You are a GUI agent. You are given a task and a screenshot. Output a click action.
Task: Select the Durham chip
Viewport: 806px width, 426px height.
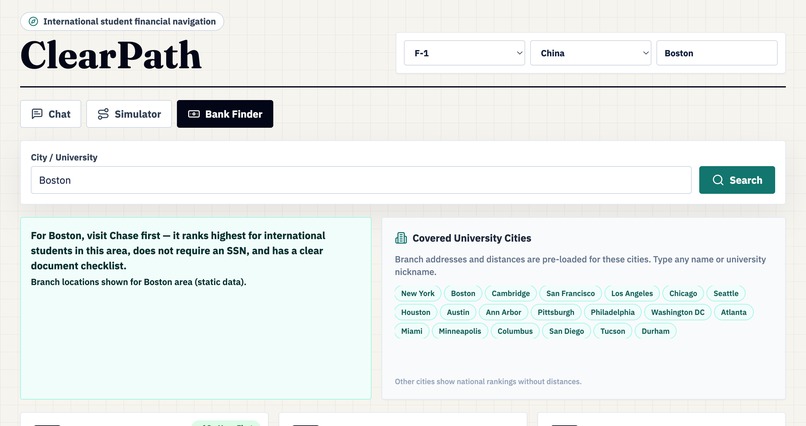[x=655, y=331]
